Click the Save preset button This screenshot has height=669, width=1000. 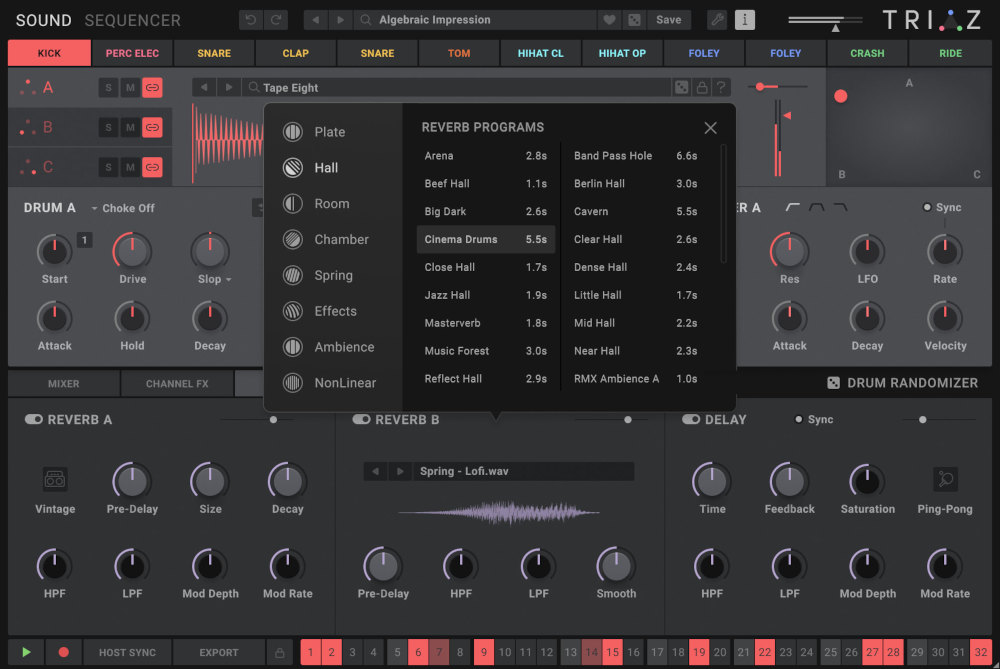(668, 20)
